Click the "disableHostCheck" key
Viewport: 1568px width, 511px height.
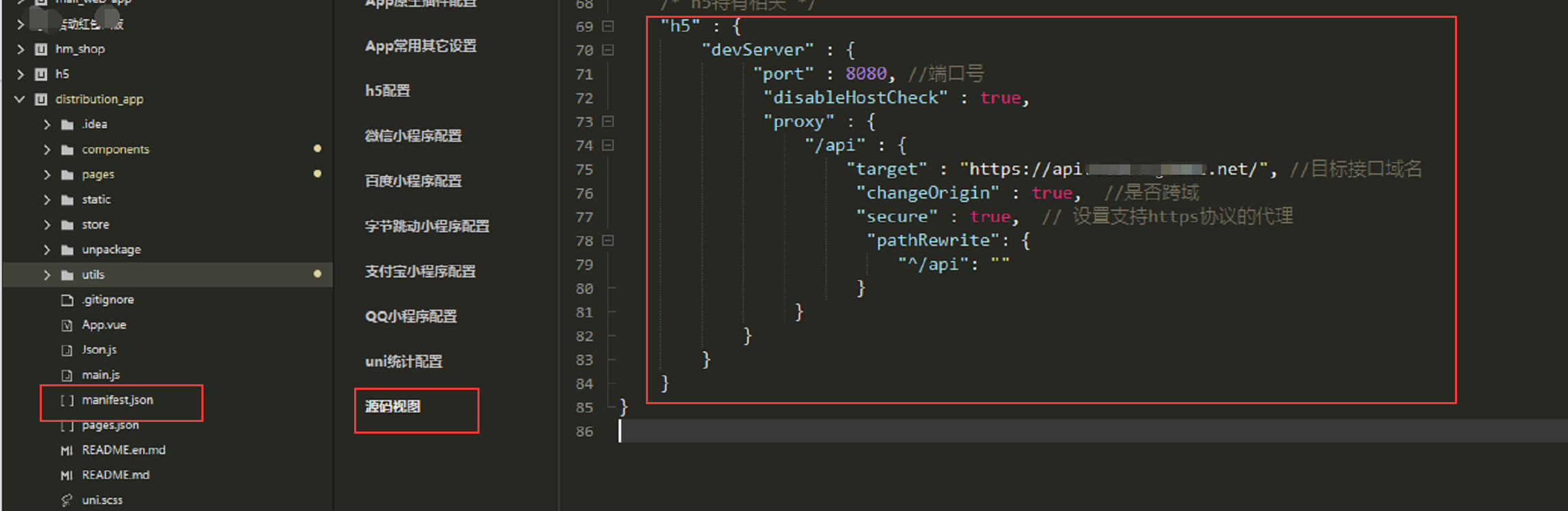coord(855,98)
